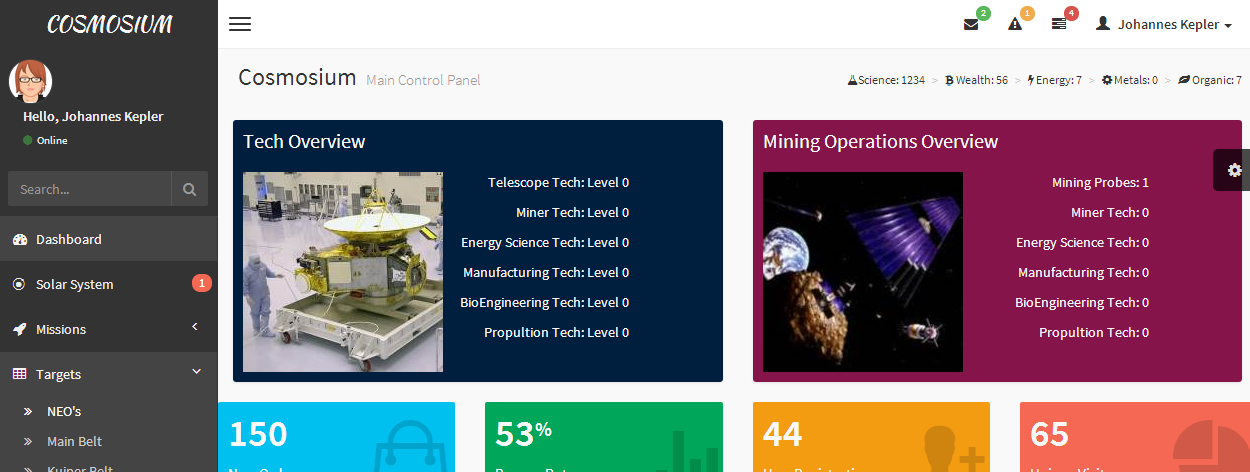Click the COSMOSIUM logo

109,24
